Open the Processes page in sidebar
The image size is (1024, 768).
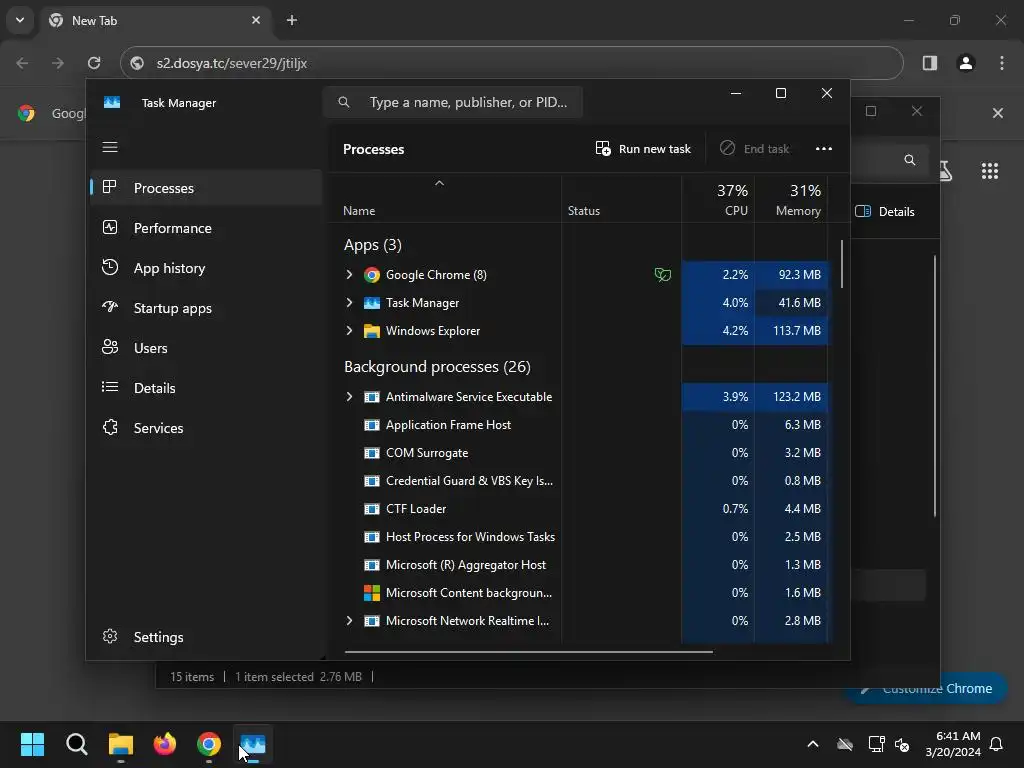pos(206,188)
